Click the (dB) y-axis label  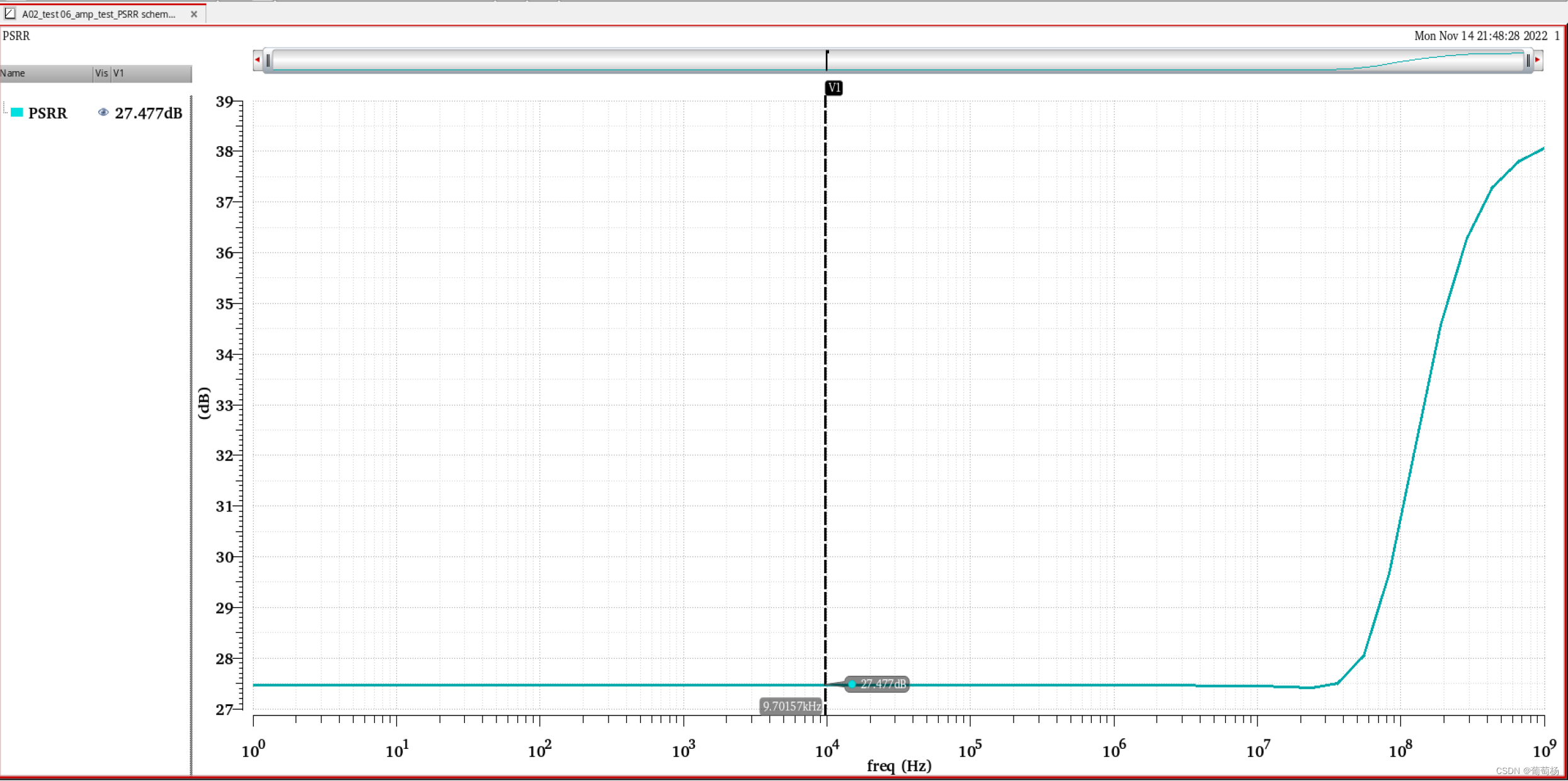[203, 403]
